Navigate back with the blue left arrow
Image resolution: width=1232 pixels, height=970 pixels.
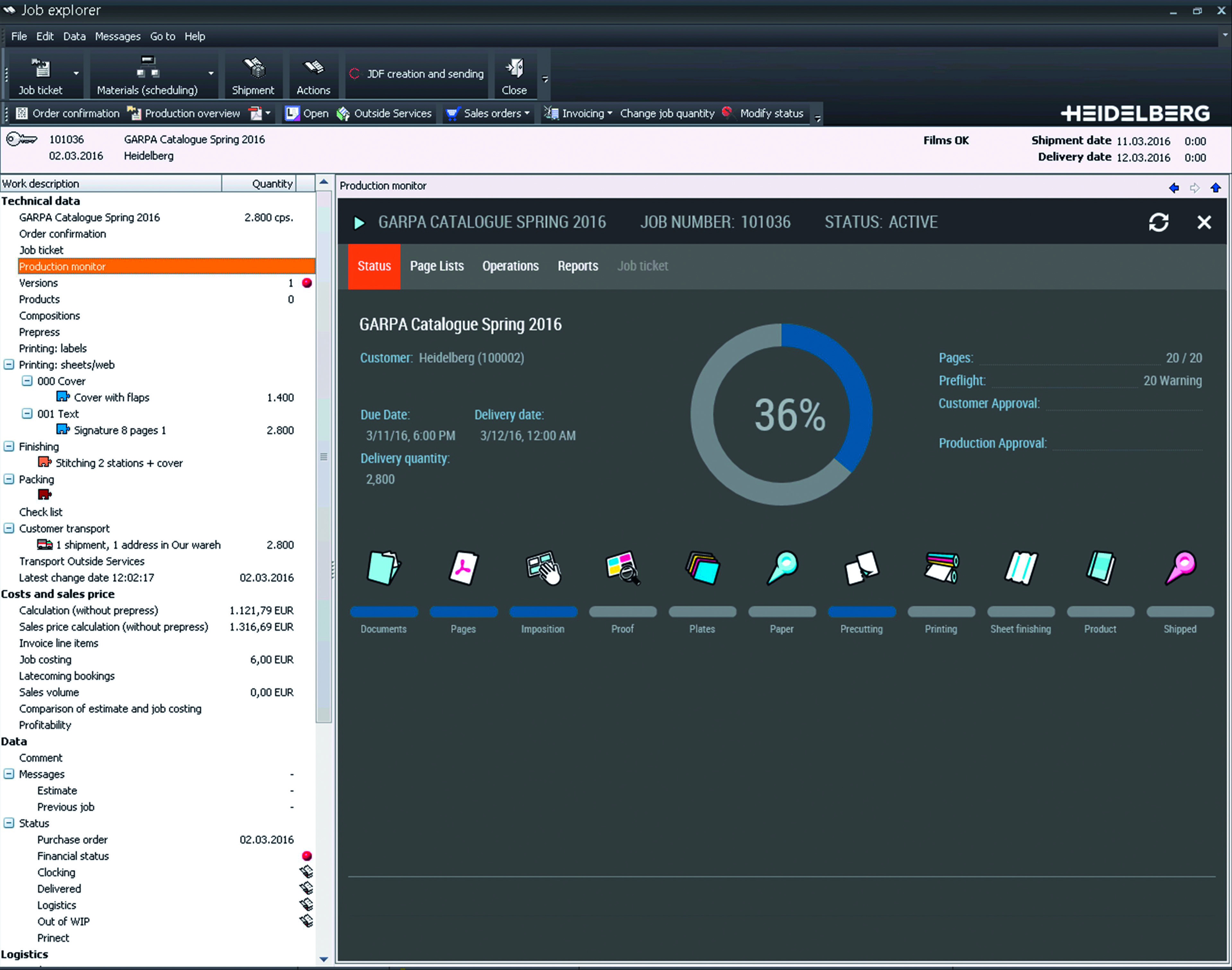(x=1174, y=188)
